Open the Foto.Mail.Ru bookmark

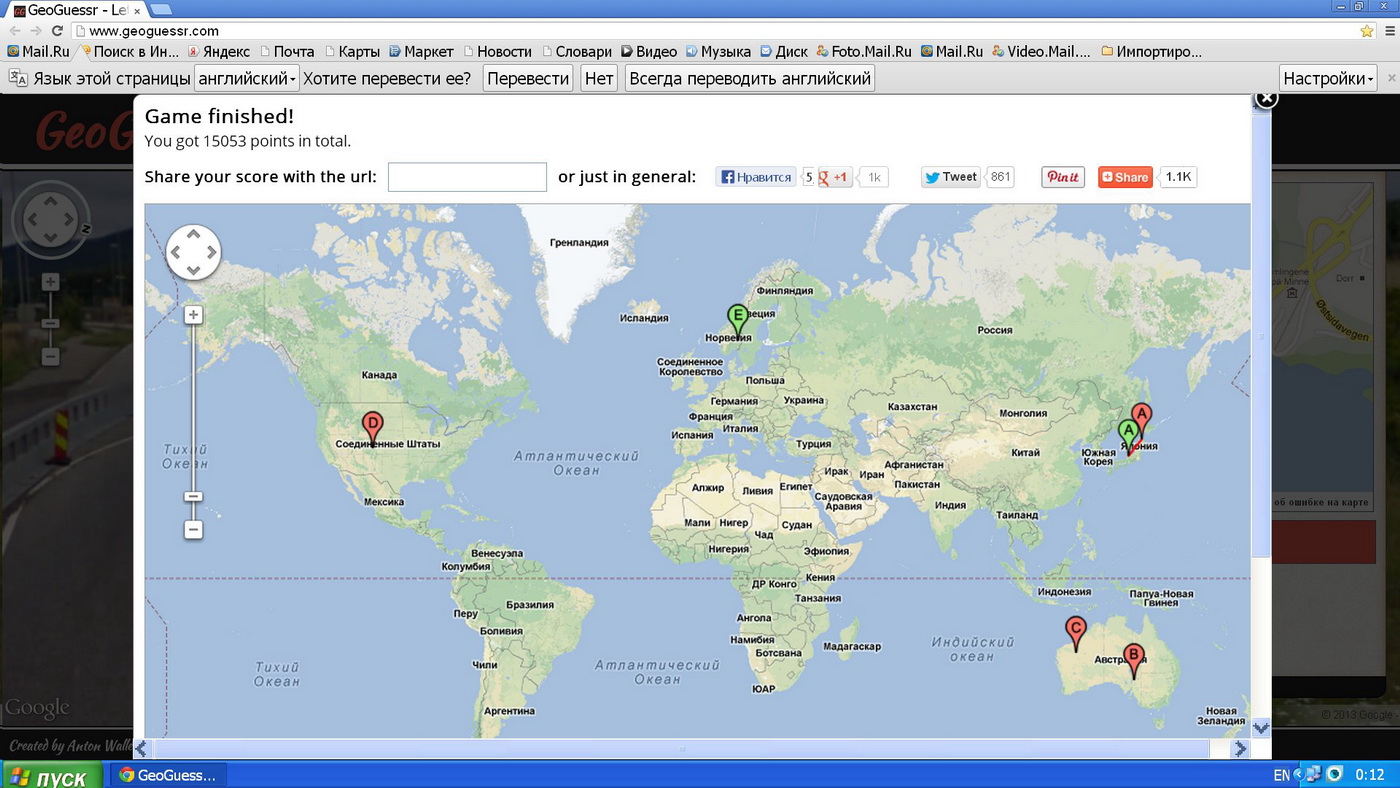coord(864,51)
